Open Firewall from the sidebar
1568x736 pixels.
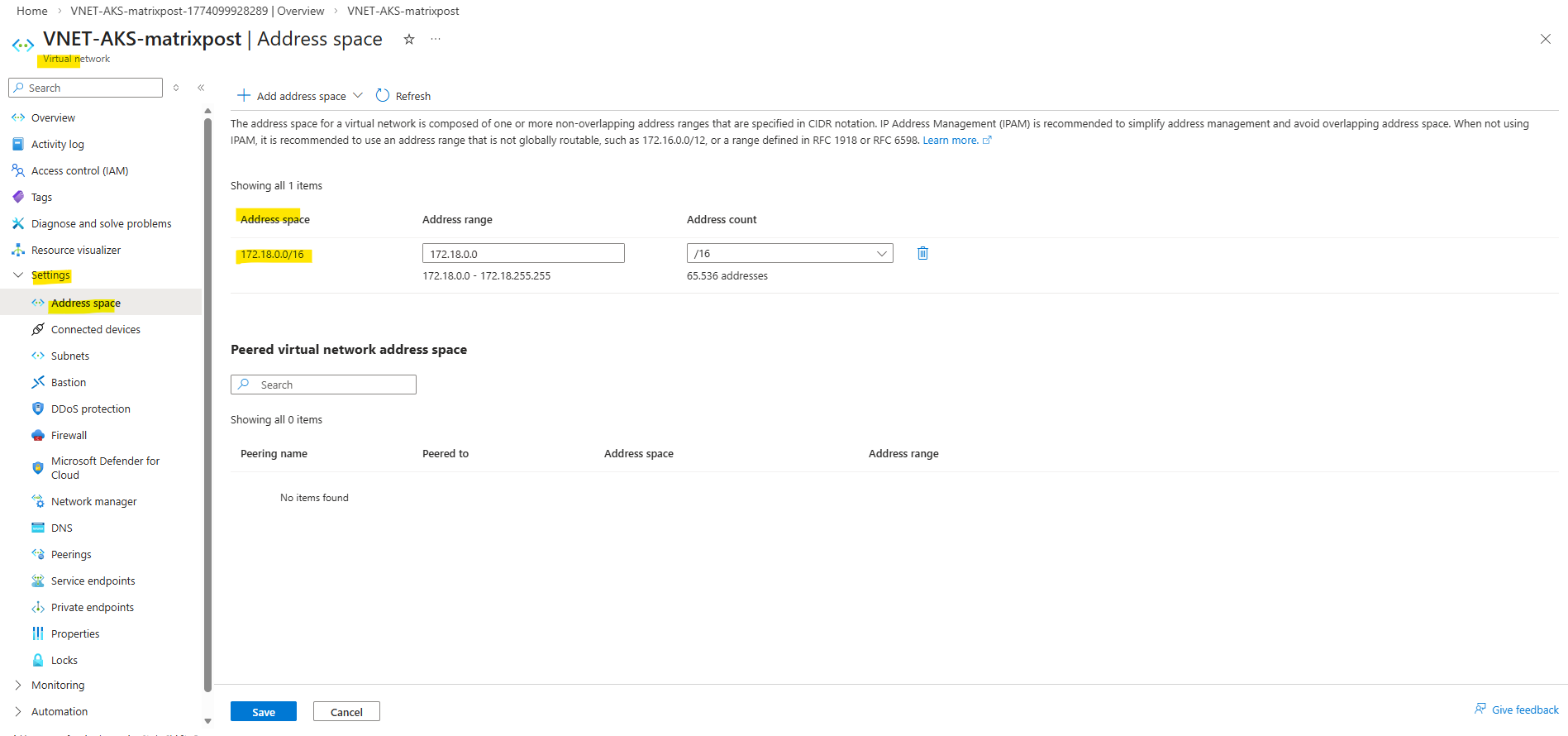(69, 436)
